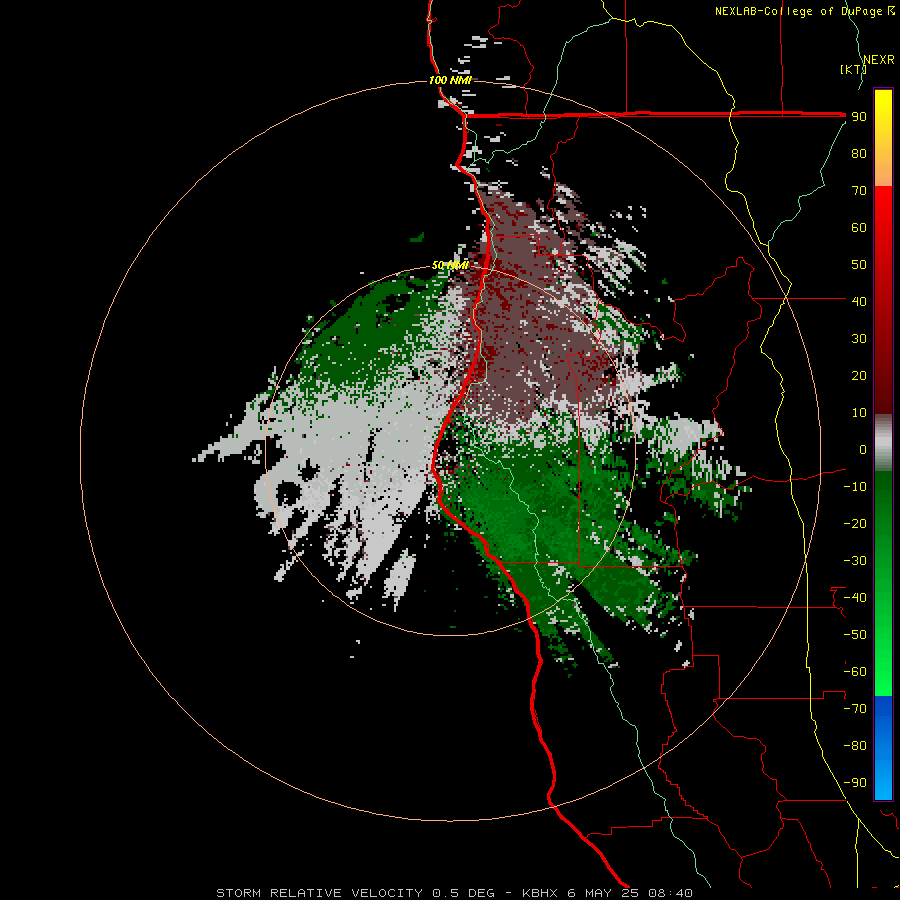The height and width of the screenshot is (900, 900).
Task: Click the 100 NMI range ring label
Action: pyautogui.click(x=450, y=80)
